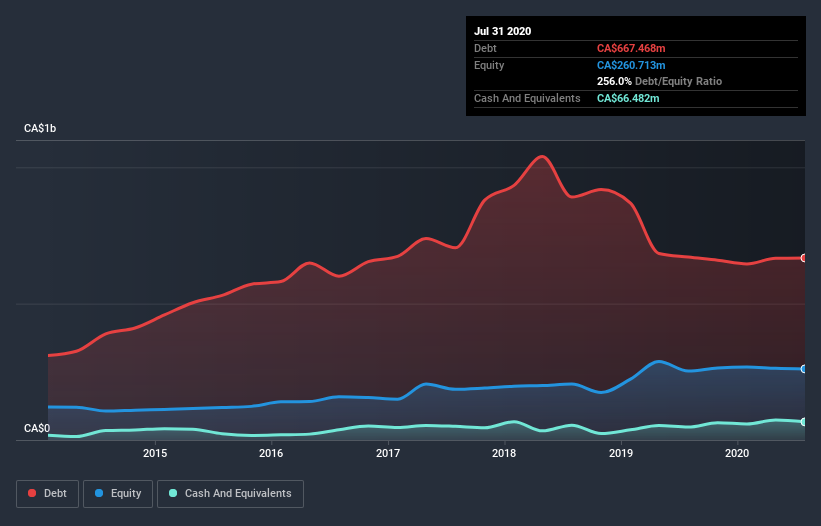Click the 2015 x-axis label

tap(155, 453)
